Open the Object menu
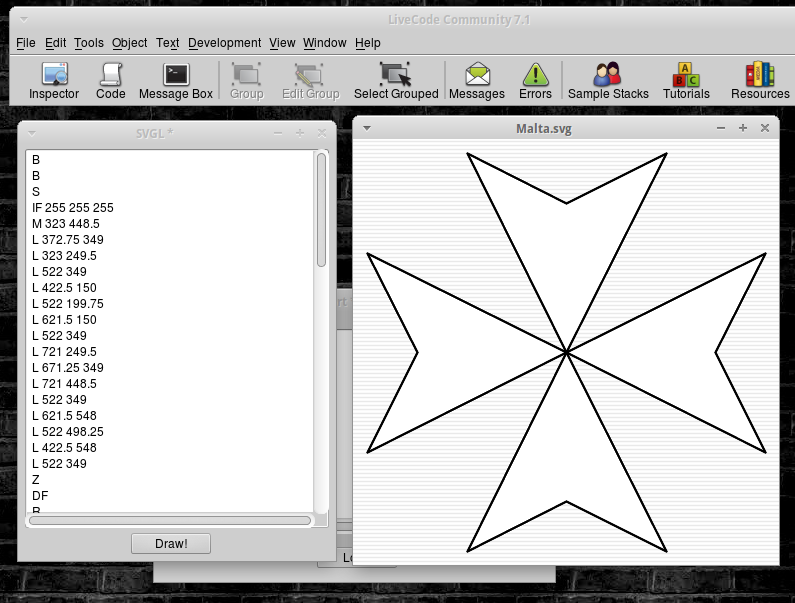 [129, 43]
